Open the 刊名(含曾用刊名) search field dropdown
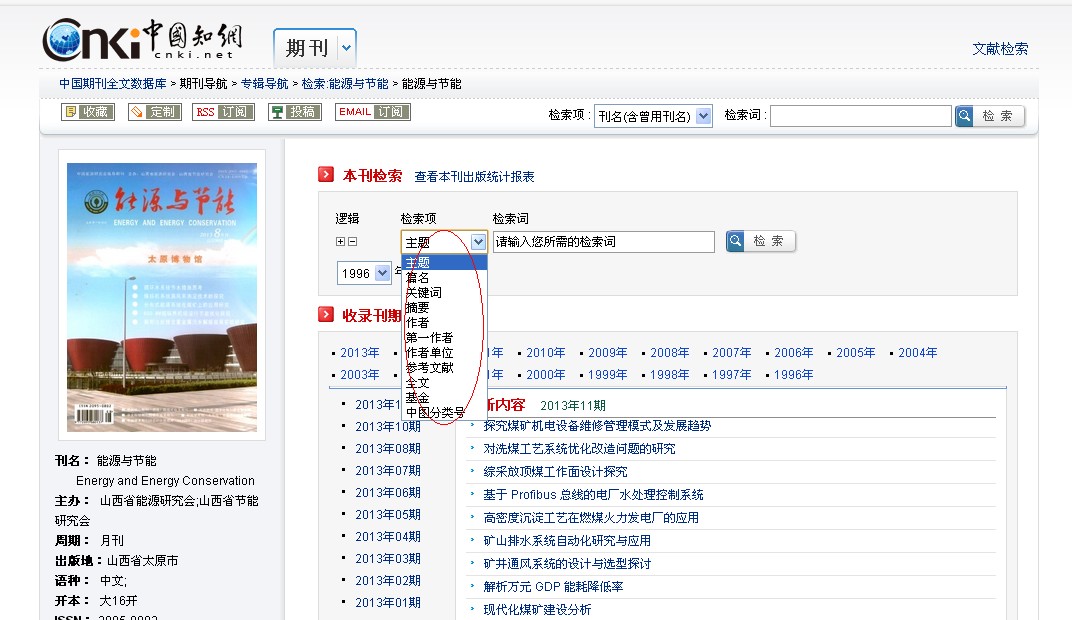The image size is (1072, 620). tap(704, 116)
